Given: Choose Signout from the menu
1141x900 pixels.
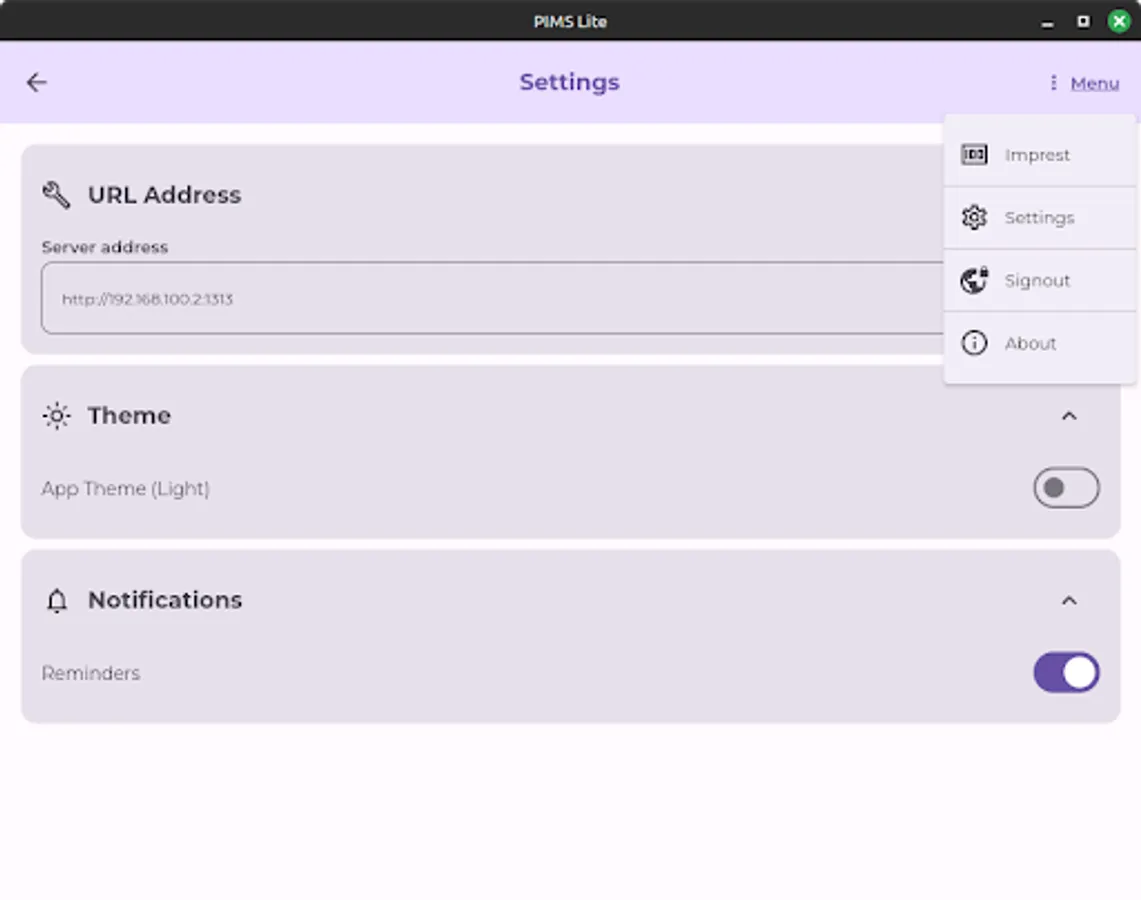Looking at the screenshot, I should point(1037,280).
